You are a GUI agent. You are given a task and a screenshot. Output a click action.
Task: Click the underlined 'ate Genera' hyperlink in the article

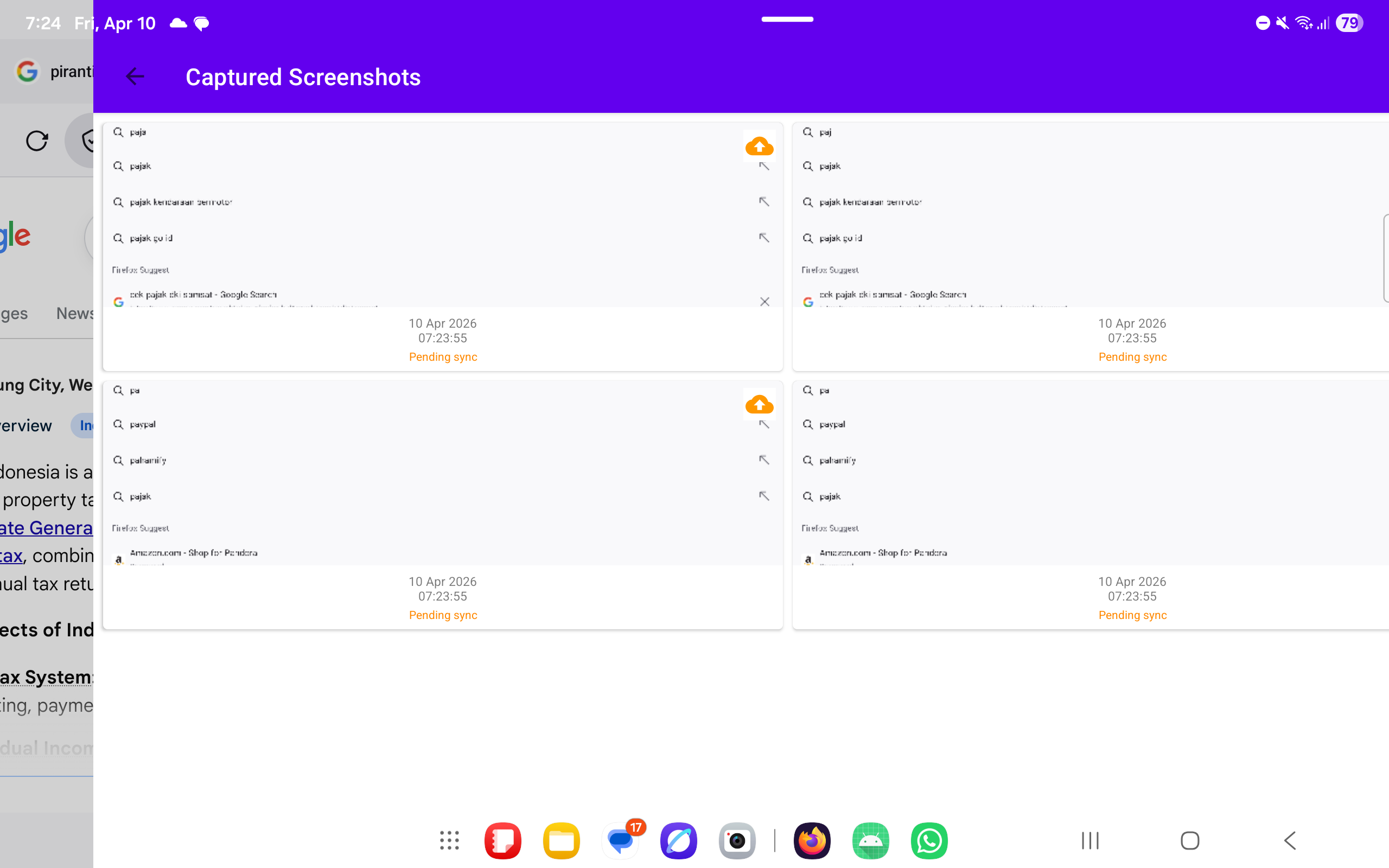[46, 527]
